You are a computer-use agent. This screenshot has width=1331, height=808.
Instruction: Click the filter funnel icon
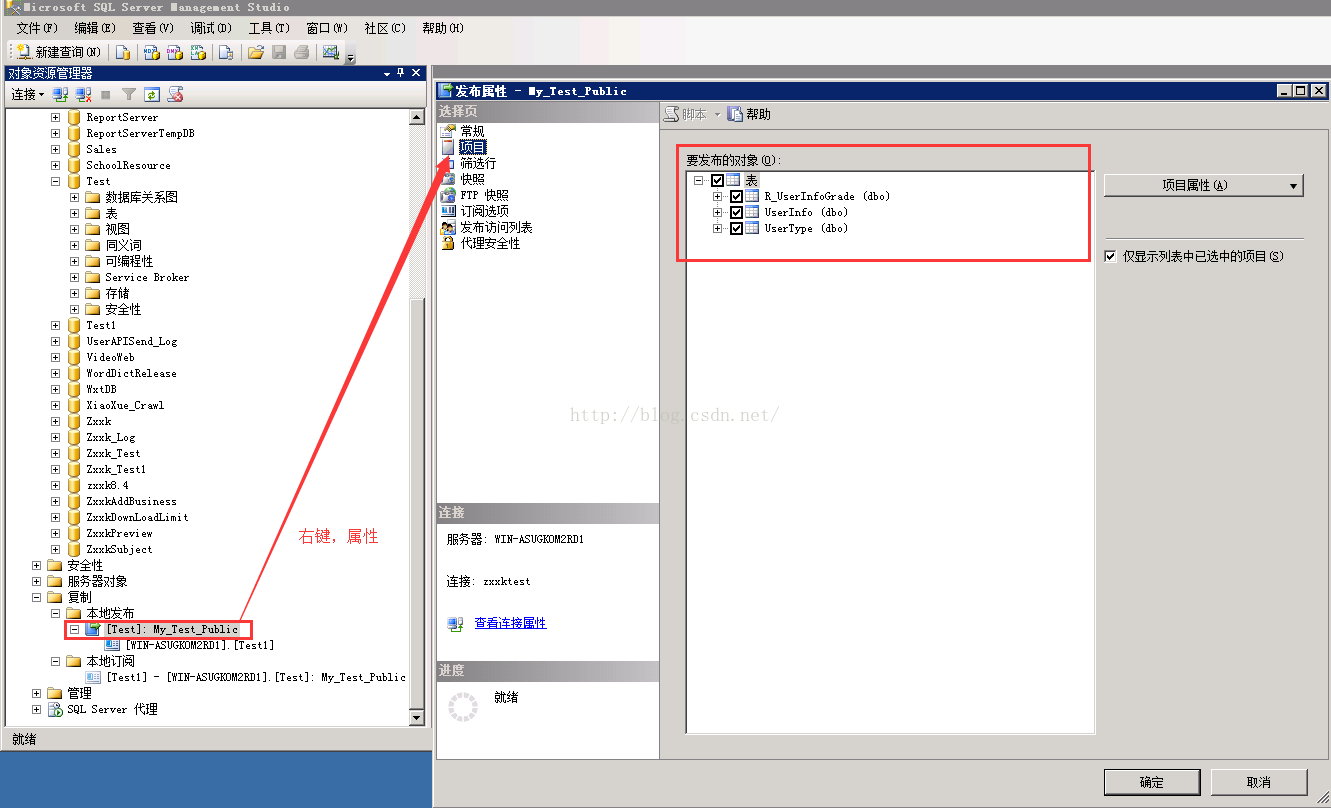[x=129, y=94]
